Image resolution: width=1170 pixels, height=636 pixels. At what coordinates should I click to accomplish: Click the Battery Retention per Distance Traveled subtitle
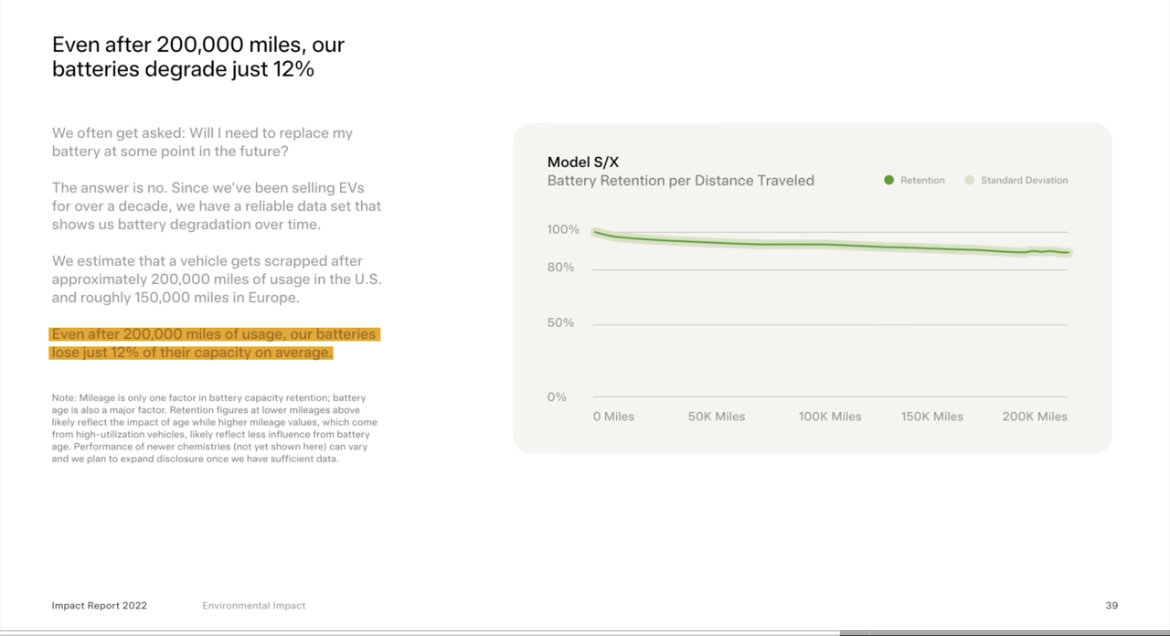tap(681, 181)
